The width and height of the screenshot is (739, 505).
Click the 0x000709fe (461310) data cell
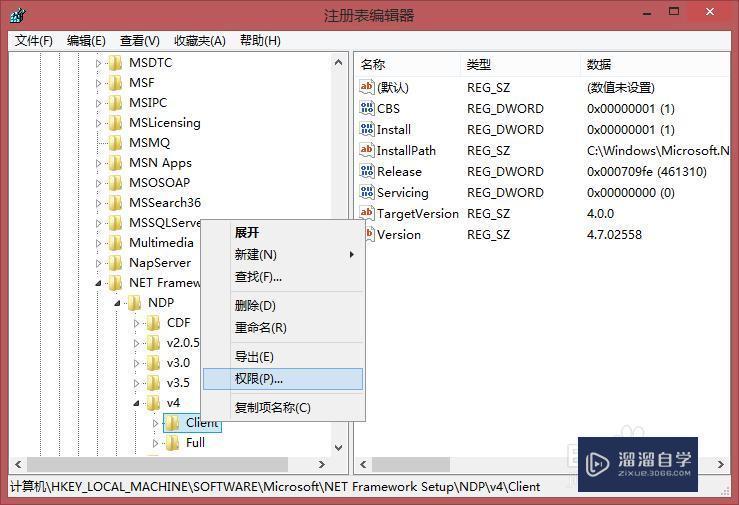(647, 171)
